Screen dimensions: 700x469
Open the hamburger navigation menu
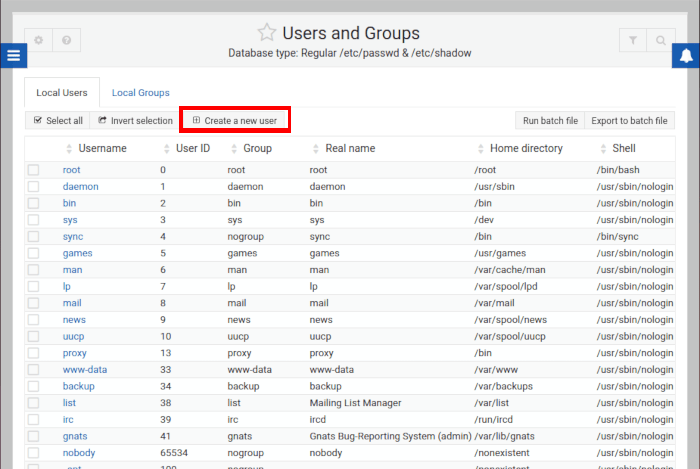pyautogui.click(x=13, y=55)
